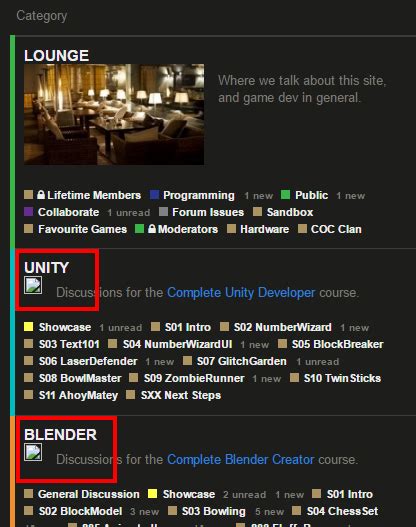Open the locked Lifetime Members subcategory

[89, 195]
